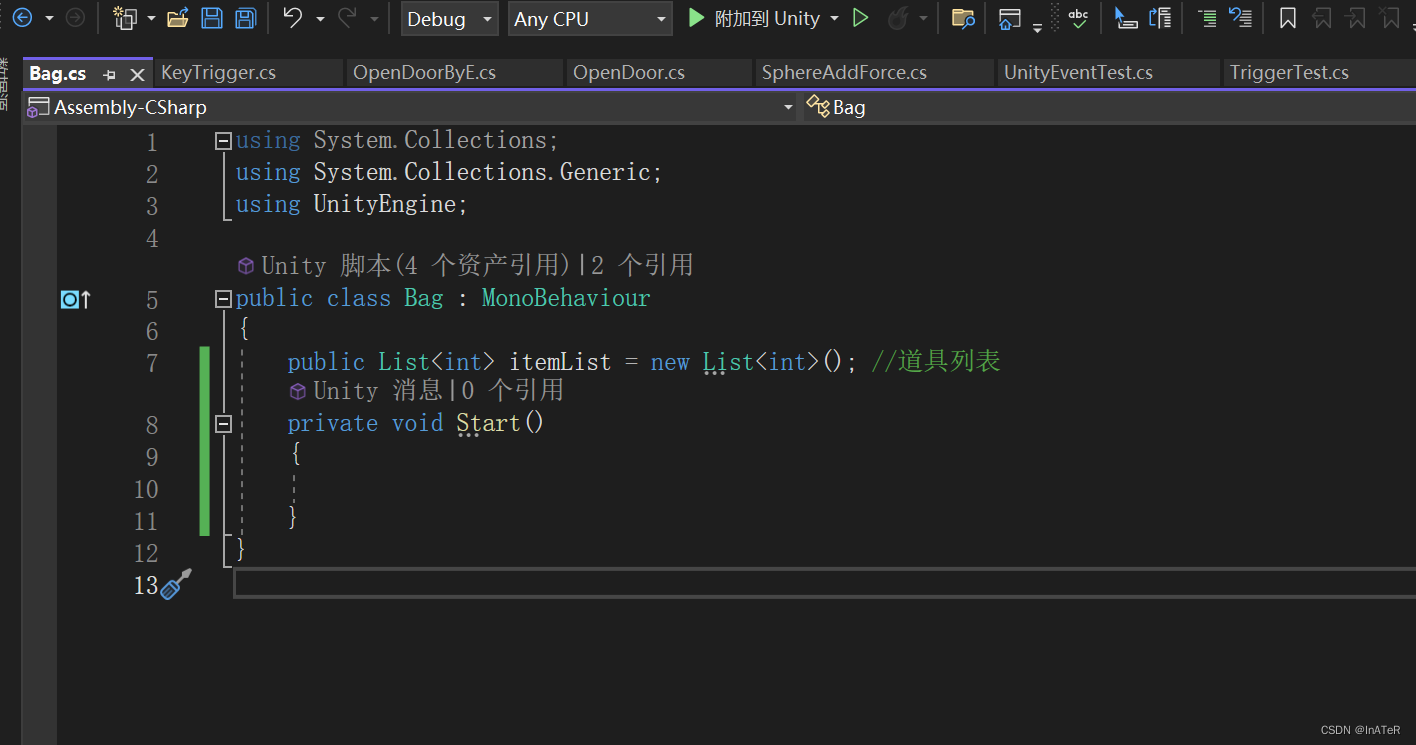The width and height of the screenshot is (1416, 745).
Task: Toggle the abc spell check icon
Action: click(1077, 17)
